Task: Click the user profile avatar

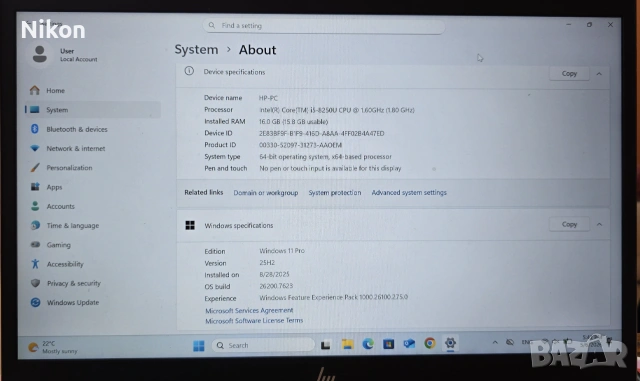Action: 40,54
